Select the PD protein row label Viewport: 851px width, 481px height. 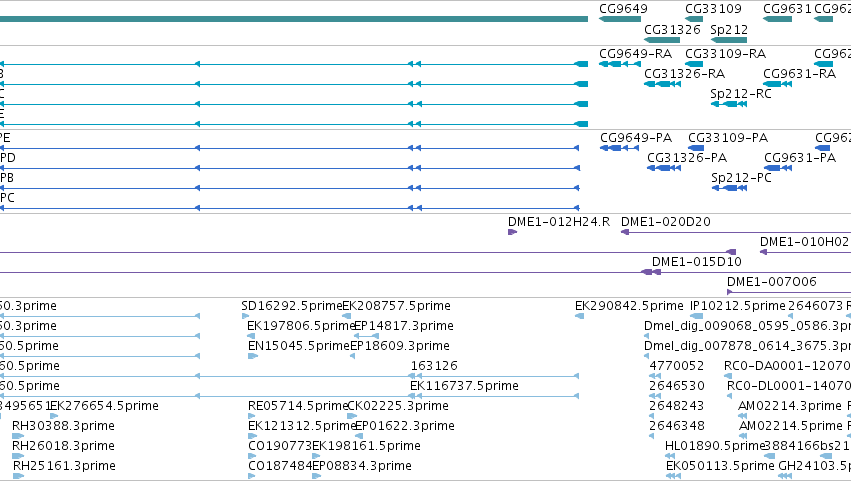pyautogui.click(x=8, y=158)
